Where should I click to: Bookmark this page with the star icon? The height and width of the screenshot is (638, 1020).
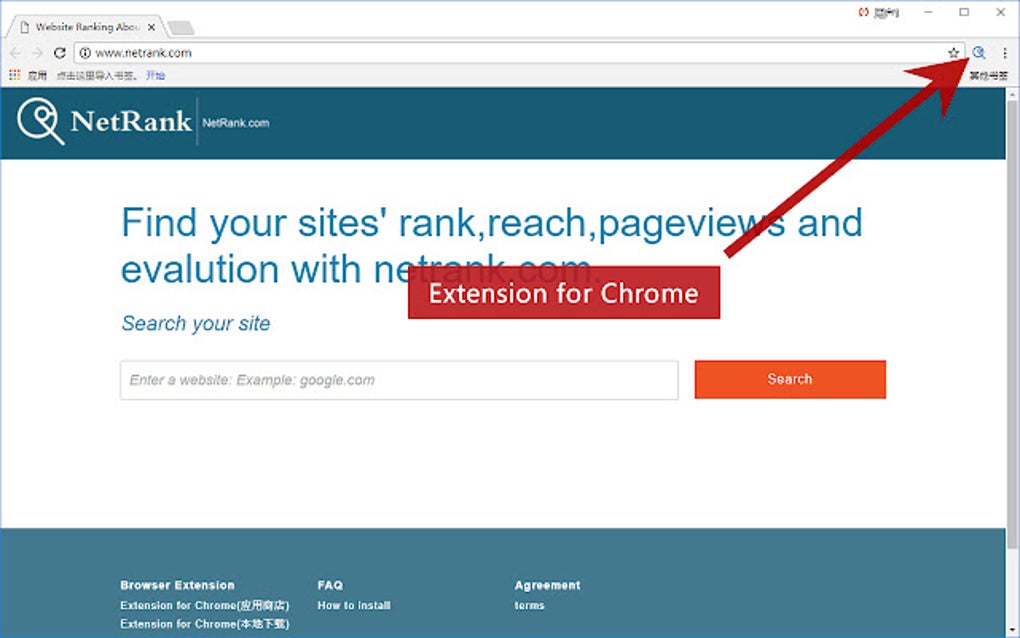953,53
